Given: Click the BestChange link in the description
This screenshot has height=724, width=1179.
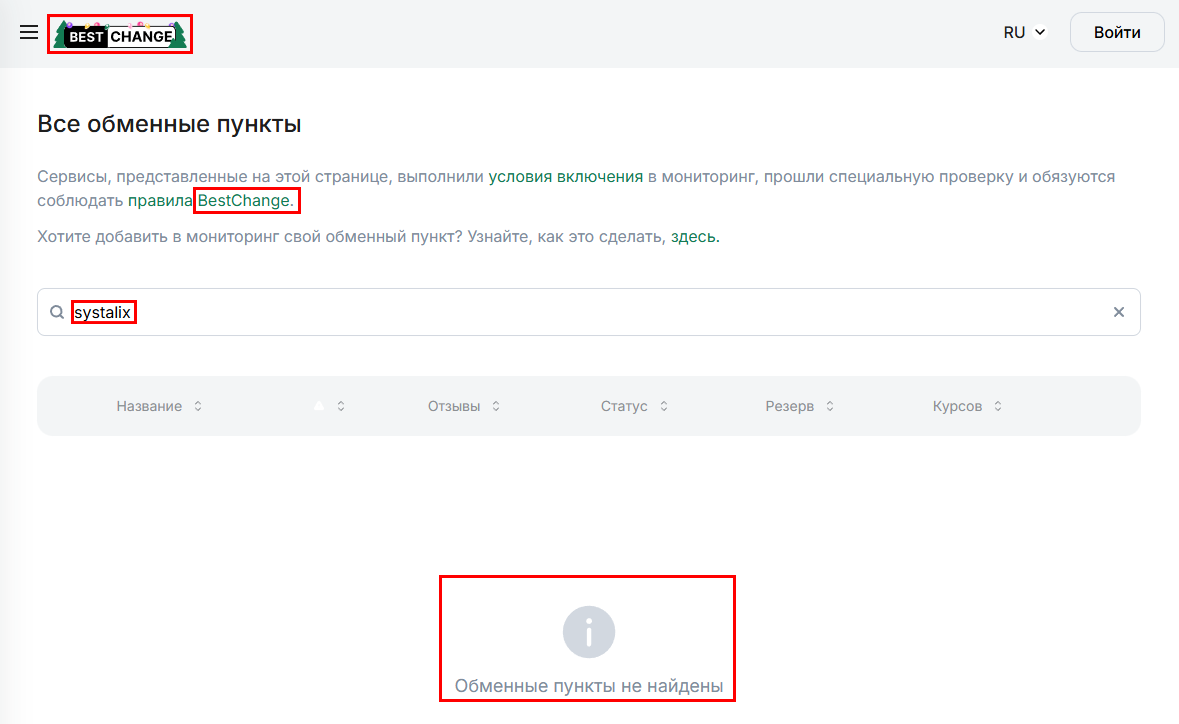Looking at the screenshot, I should tap(246, 200).
